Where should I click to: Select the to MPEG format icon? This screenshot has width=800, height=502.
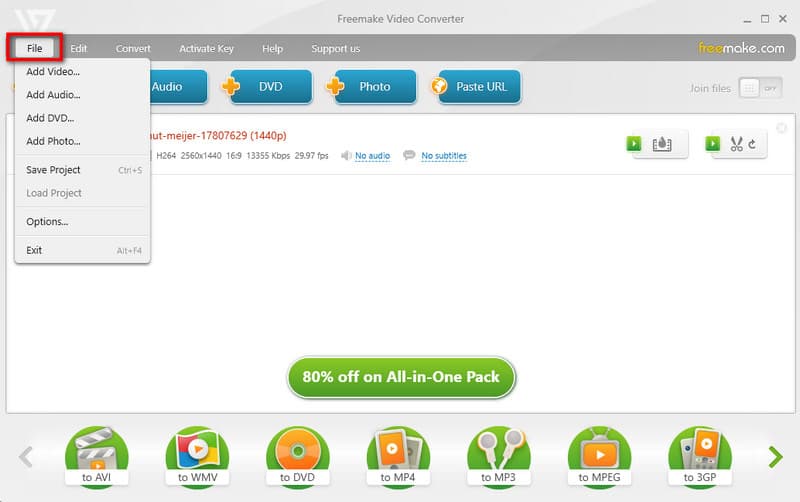click(599, 457)
